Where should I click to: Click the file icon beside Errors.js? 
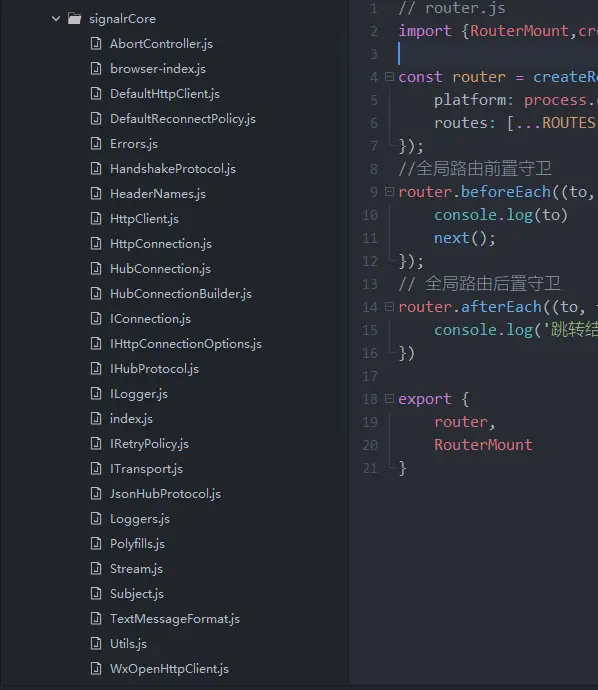coord(96,143)
